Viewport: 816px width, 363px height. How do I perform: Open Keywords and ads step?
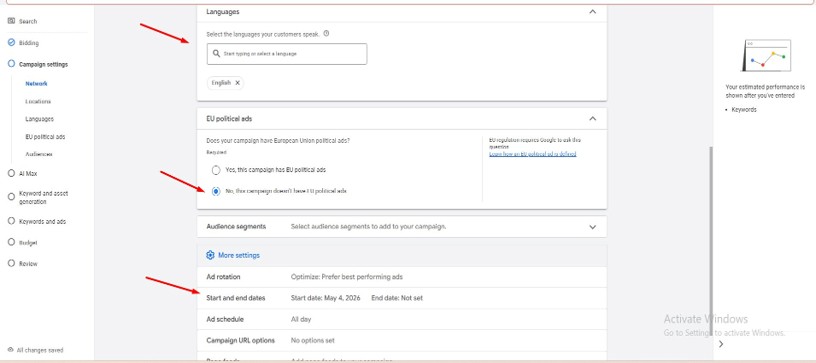coord(43,222)
